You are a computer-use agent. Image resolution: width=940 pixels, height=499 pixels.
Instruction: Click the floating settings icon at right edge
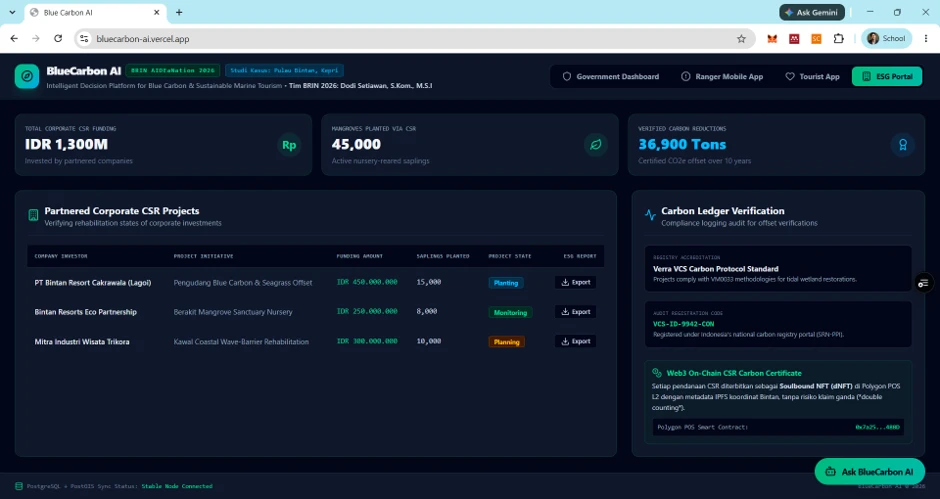coord(923,283)
